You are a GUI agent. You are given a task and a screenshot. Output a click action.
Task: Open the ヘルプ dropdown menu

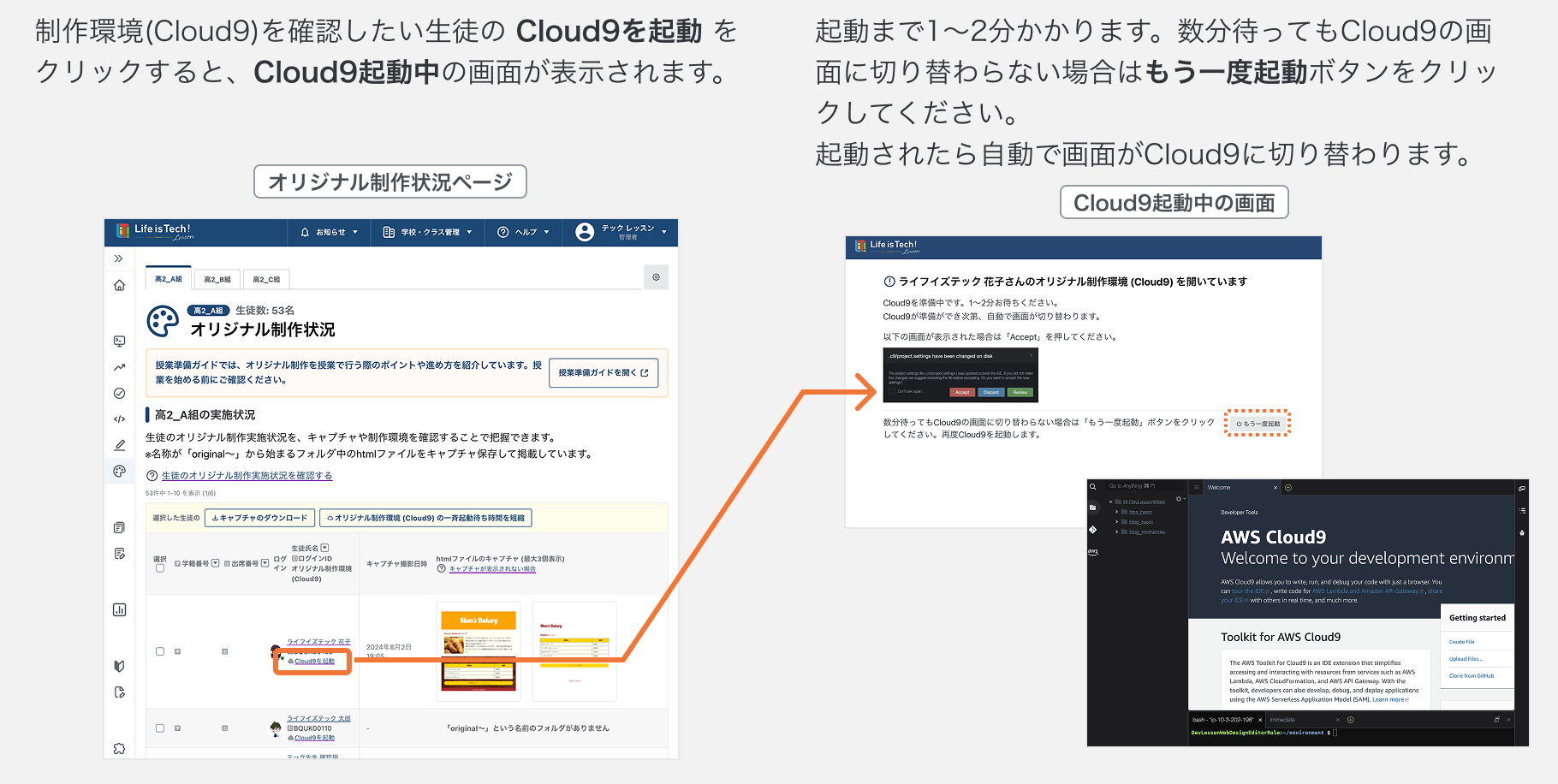523,232
